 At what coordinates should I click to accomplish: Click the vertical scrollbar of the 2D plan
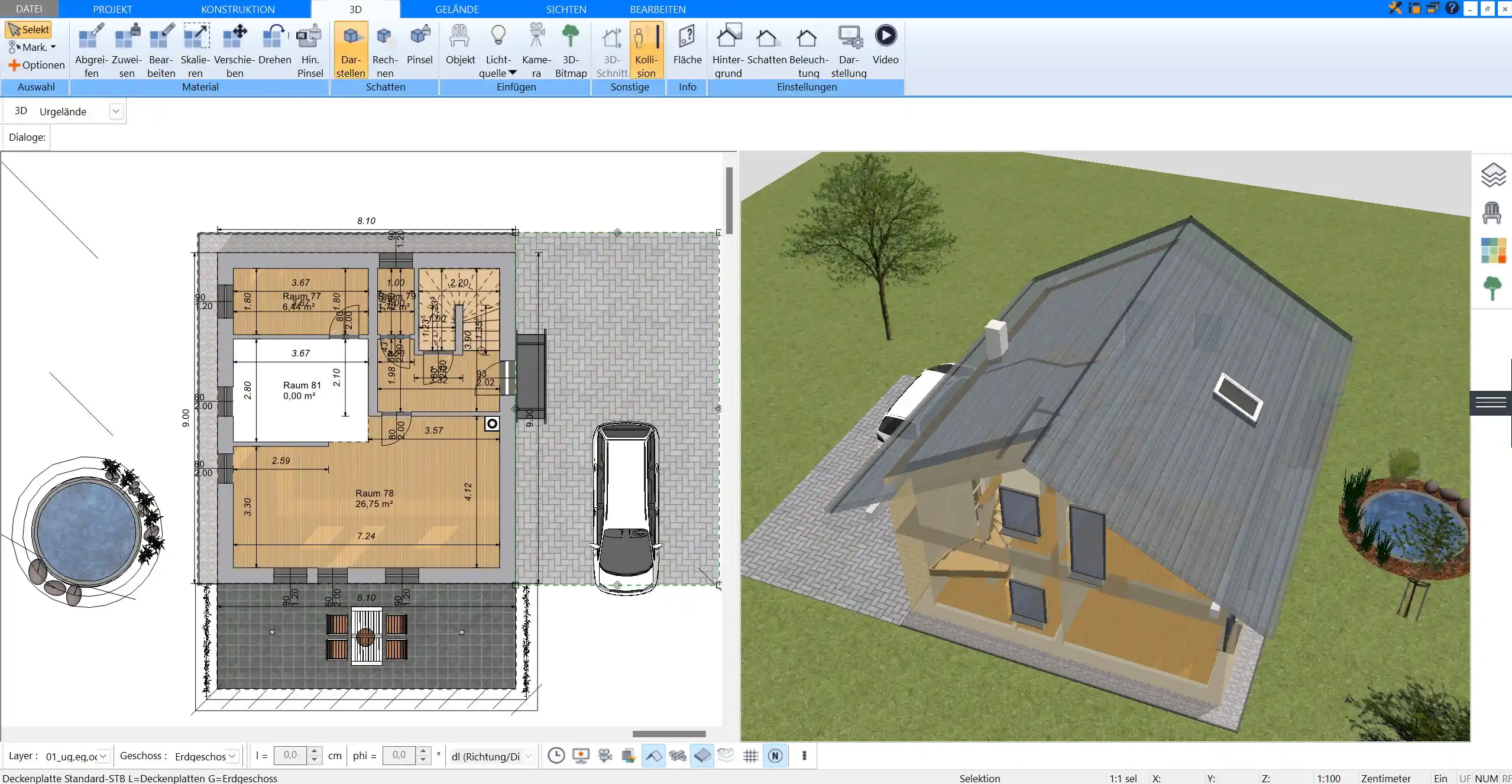[730, 200]
